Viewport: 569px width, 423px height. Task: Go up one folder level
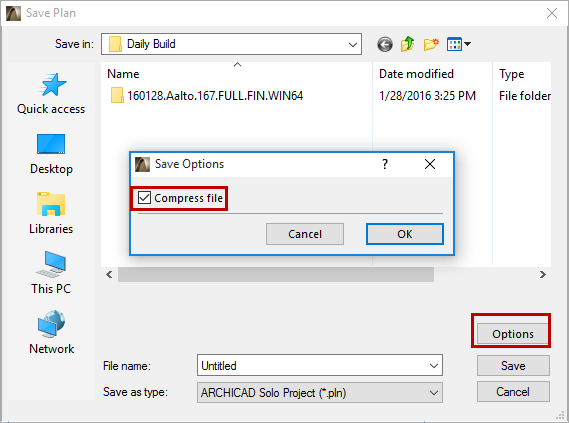pos(408,44)
